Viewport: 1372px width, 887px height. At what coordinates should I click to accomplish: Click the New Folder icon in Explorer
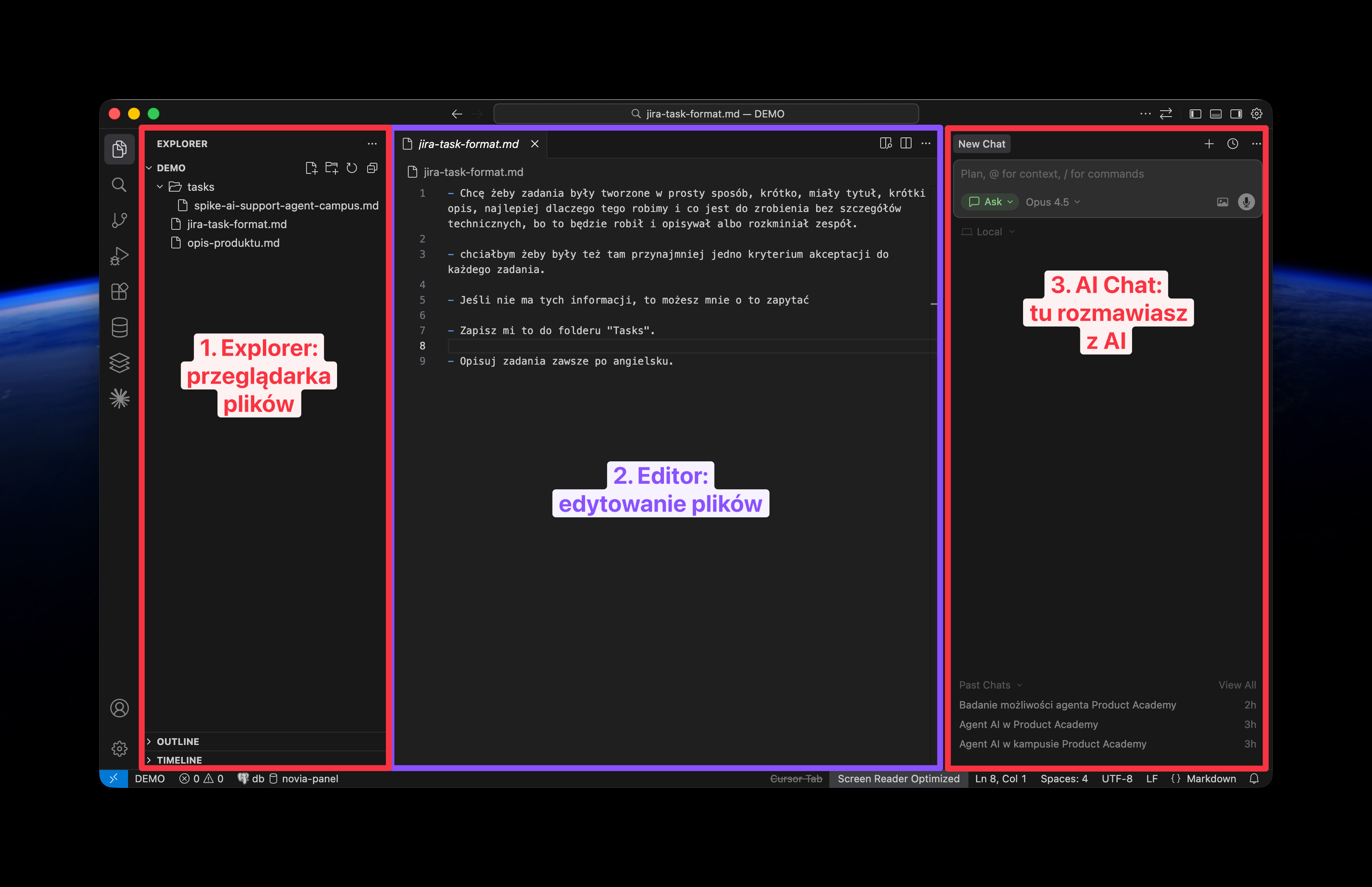click(x=332, y=167)
